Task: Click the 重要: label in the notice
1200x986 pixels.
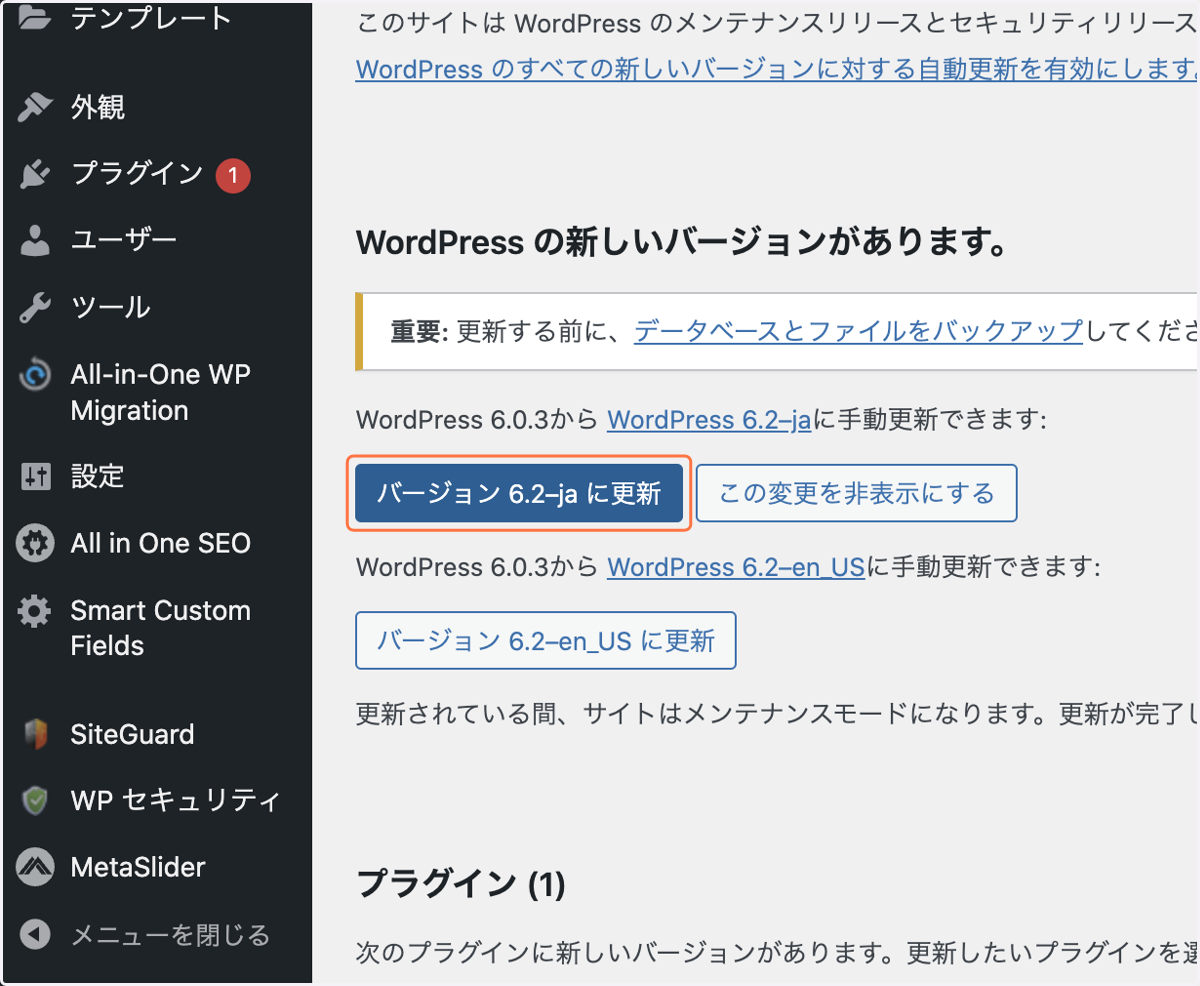Action: [418, 331]
